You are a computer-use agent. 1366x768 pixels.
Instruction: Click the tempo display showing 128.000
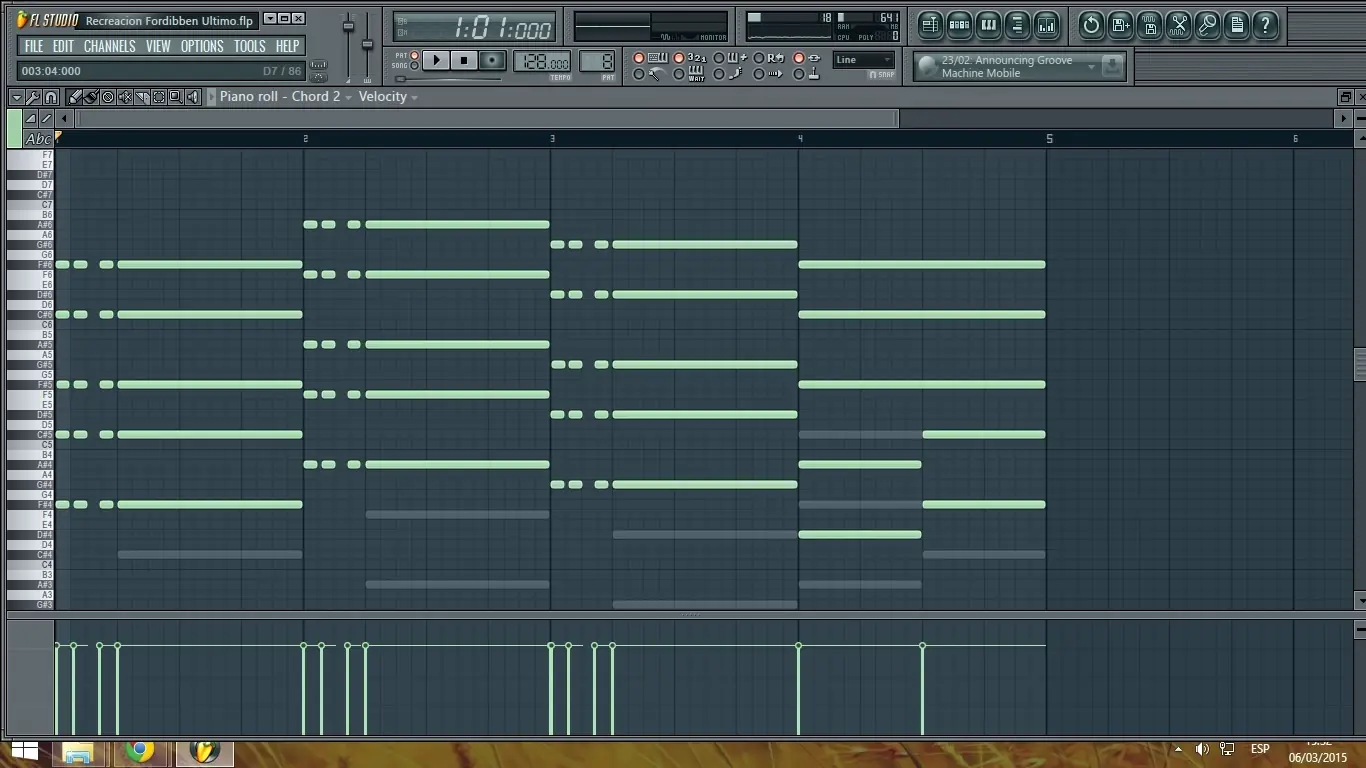coord(542,62)
